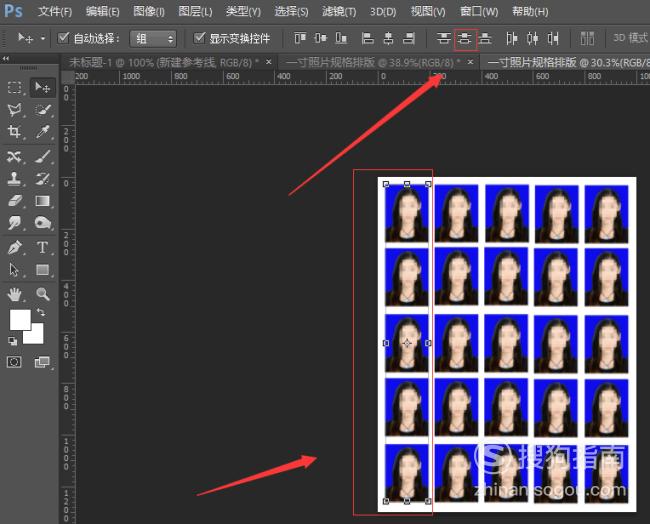This screenshot has height=524, width=650.
Task: Open the Move tool preset picker arrow
Action: [43, 39]
